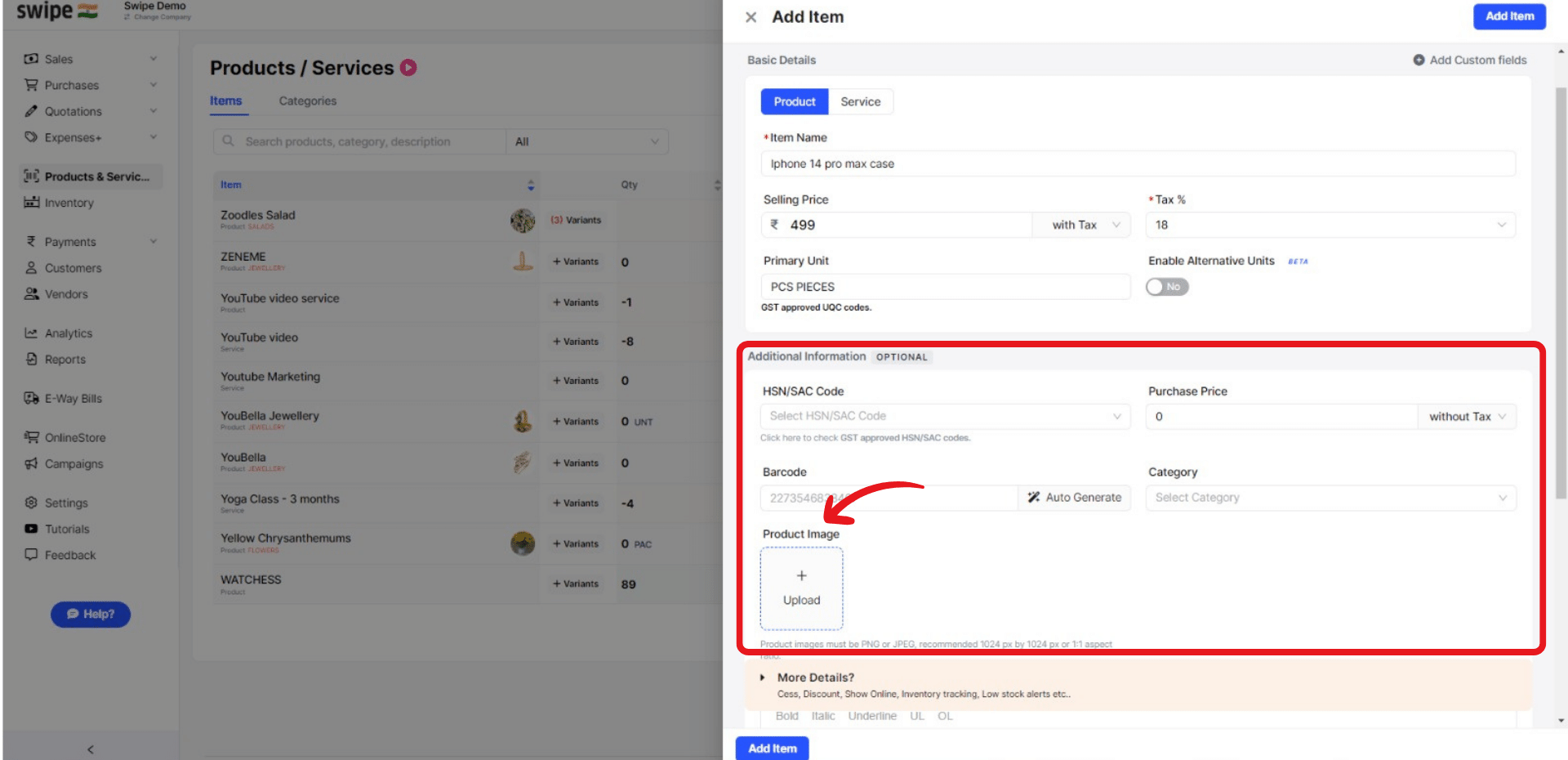Open the Customers page
The image size is (1568, 760).
point(73,267)
